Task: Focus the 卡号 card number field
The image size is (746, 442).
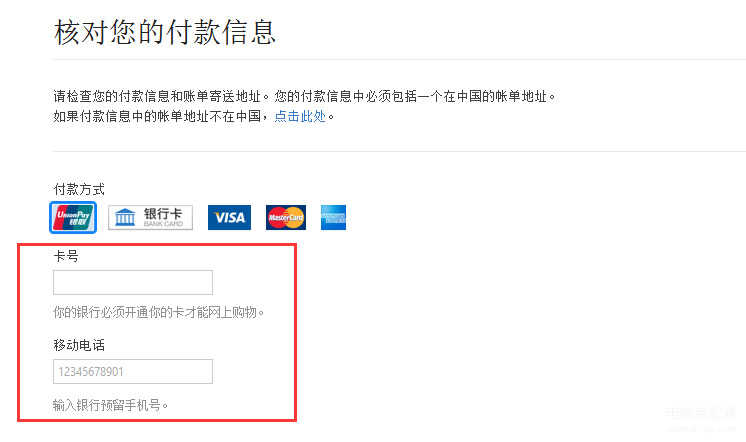Action: [133, 283]
